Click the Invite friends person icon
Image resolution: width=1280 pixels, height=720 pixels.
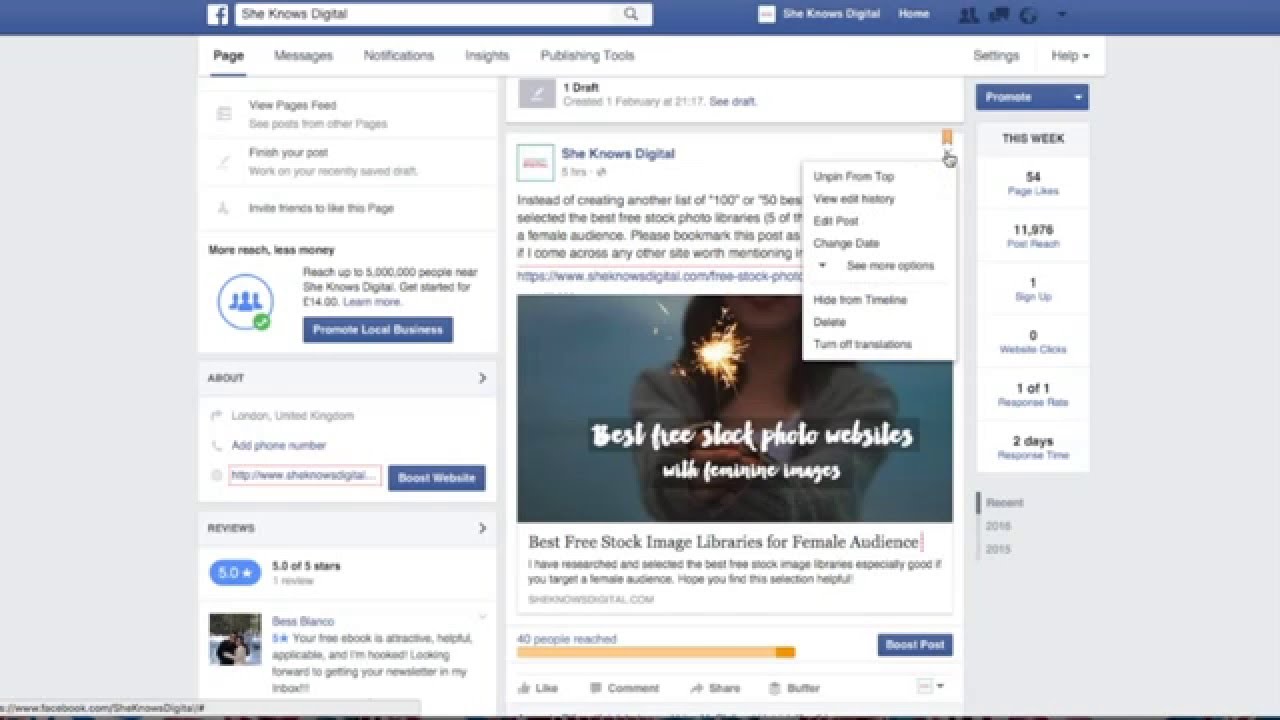coord(224,208)
